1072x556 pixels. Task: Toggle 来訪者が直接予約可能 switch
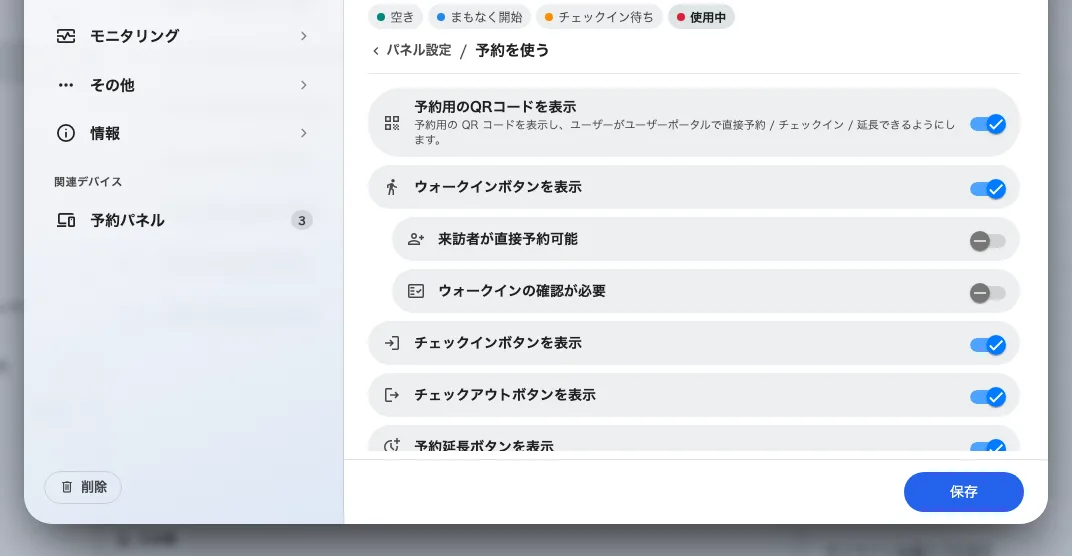[x=988, y=241]
